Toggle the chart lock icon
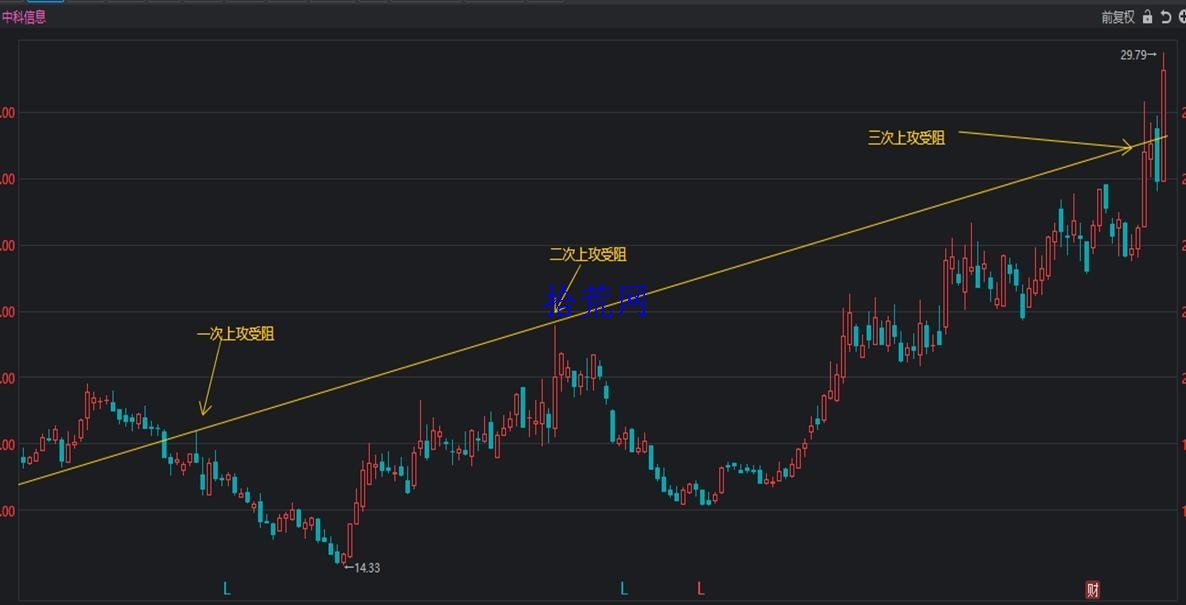This screenshot has height=605, width=1186. point(1147,17)
